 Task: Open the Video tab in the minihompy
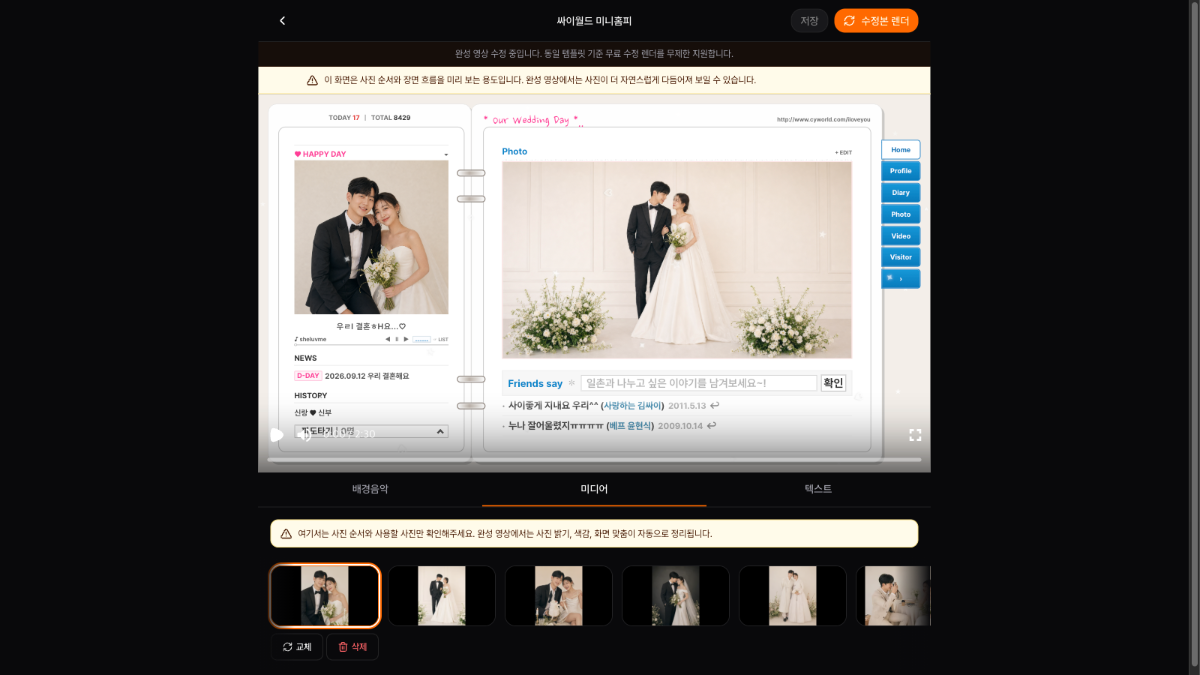tap(901, 236)
